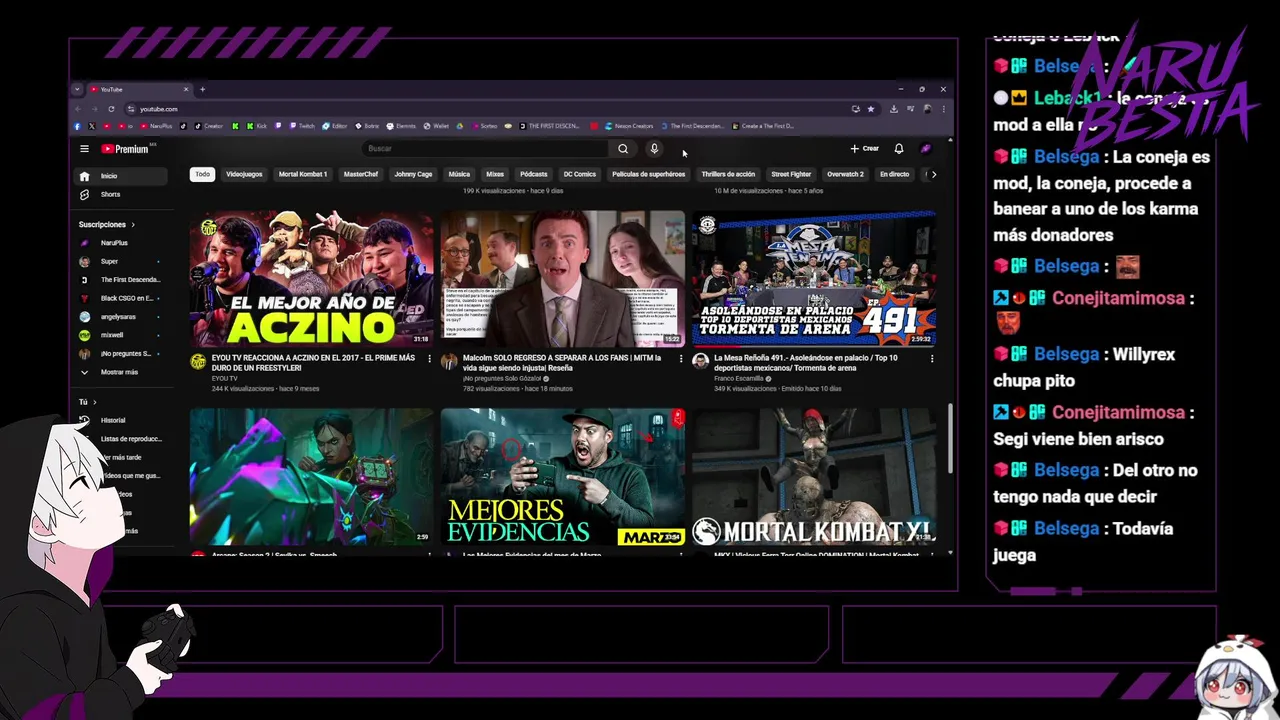Open Shorts in the sidebar

pyautogui.click(x=122, y=194)
